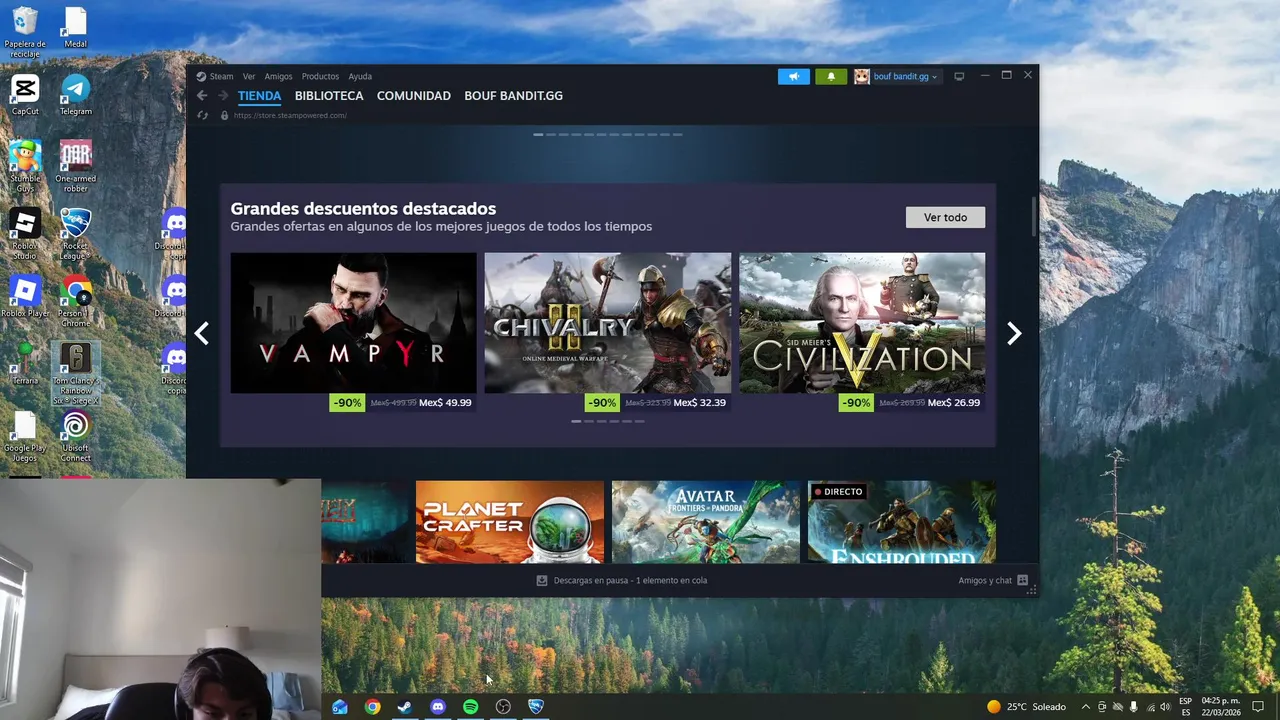
Task: Switch to the TIENDA tab
Action: pos(259,96)
